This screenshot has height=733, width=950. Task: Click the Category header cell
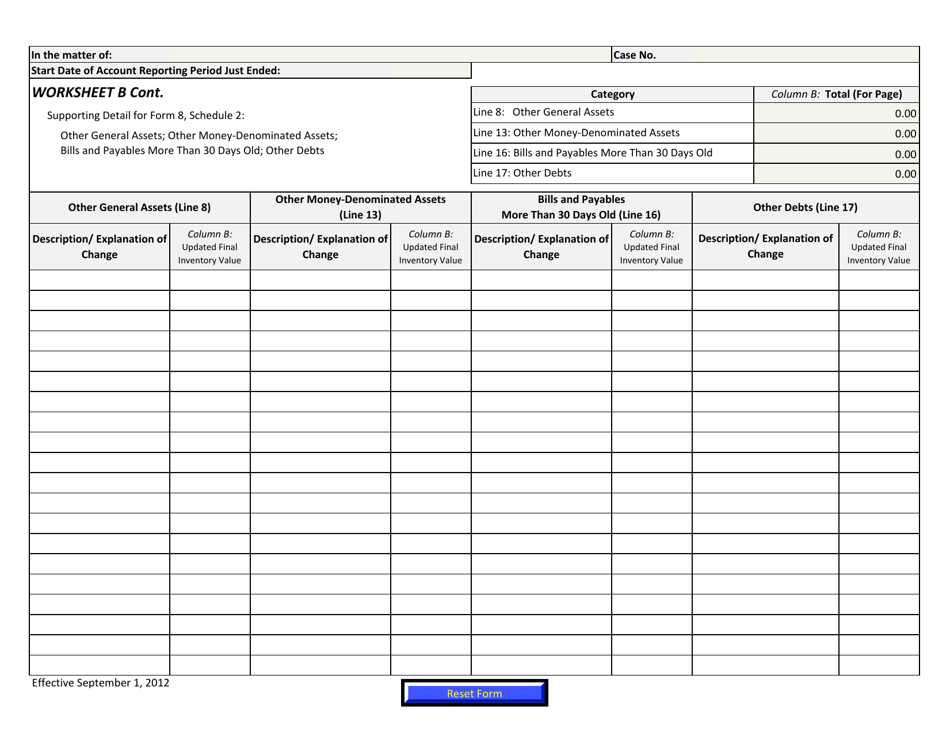(x=611, y=93)
